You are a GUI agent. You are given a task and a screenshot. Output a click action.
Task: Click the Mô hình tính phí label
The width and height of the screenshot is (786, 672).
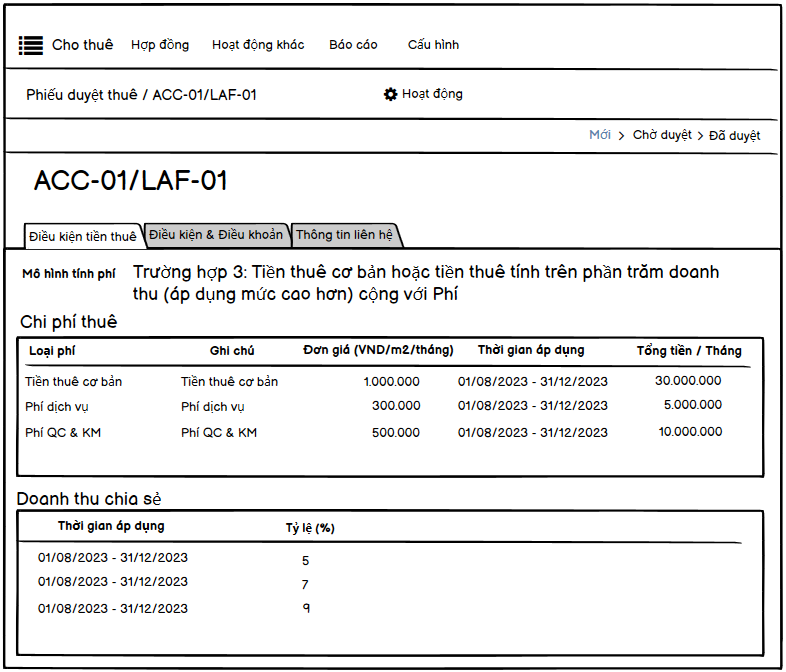coord(69,274)
